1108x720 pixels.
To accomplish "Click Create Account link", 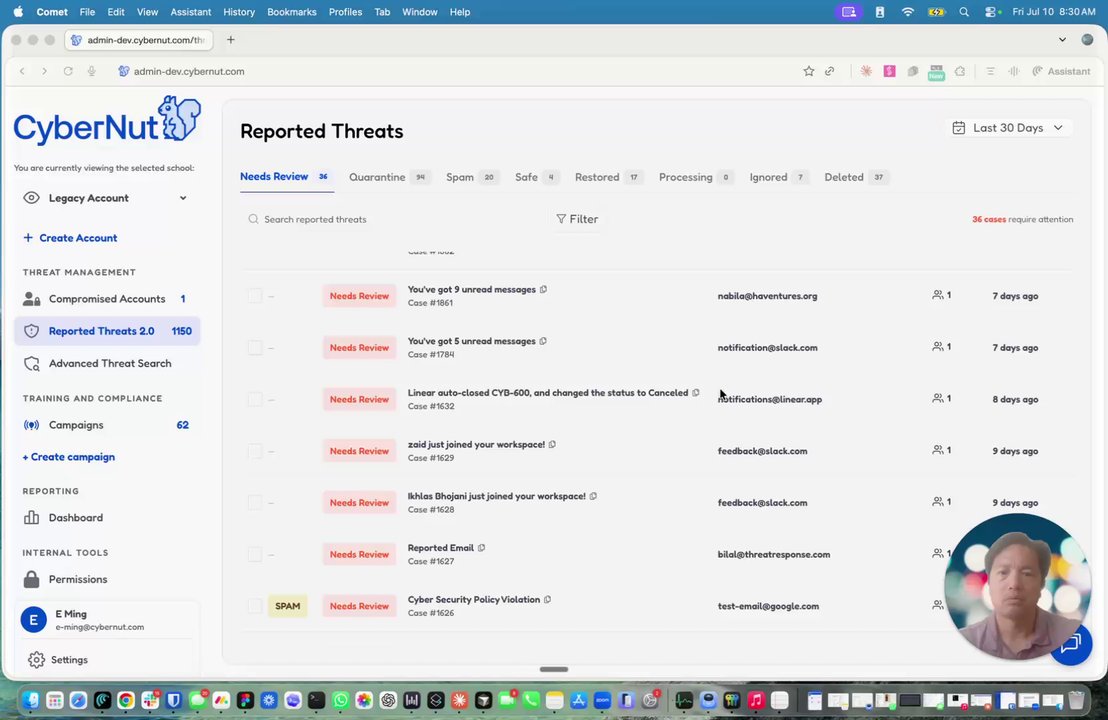I will pos(70,238).
